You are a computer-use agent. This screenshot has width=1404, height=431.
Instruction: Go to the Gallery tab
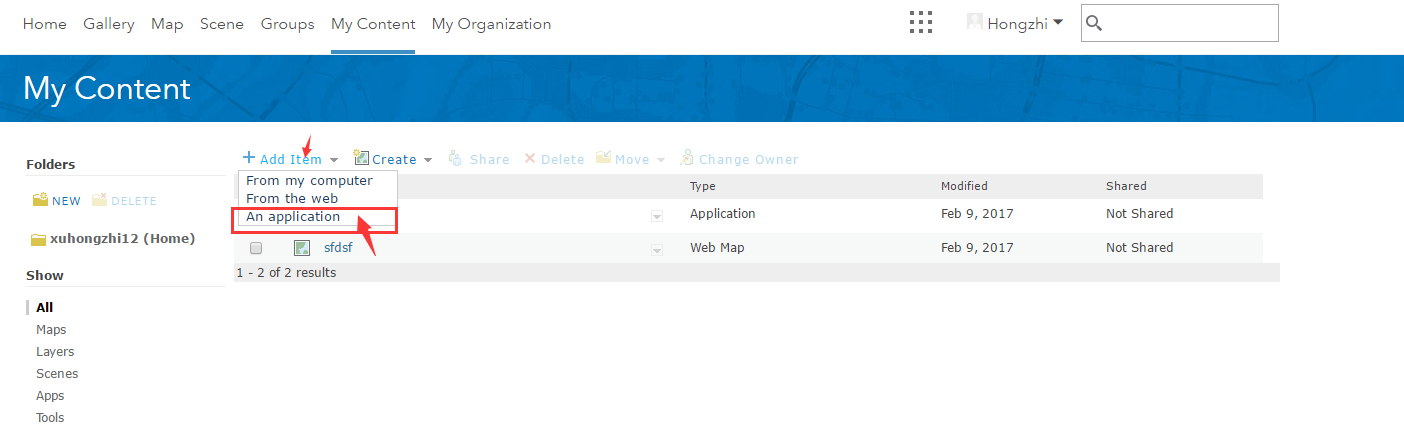tap(109, 24)
